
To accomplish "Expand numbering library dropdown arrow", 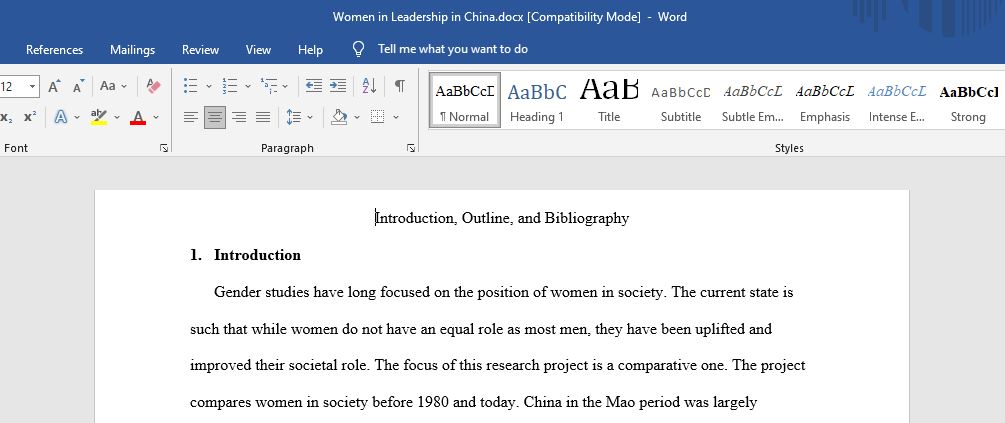I will 247,86.
